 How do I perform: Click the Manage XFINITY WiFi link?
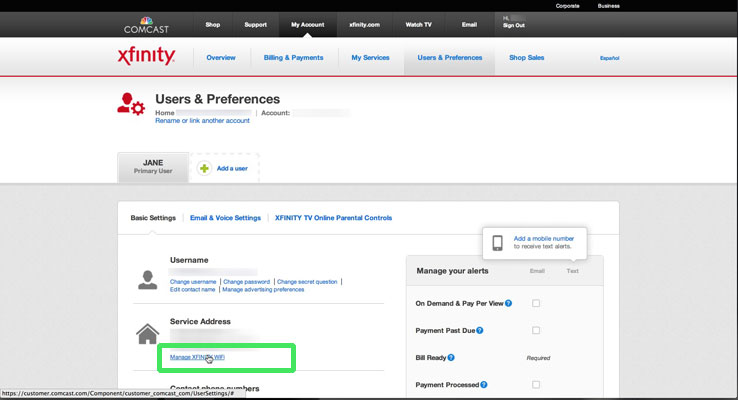205,357
